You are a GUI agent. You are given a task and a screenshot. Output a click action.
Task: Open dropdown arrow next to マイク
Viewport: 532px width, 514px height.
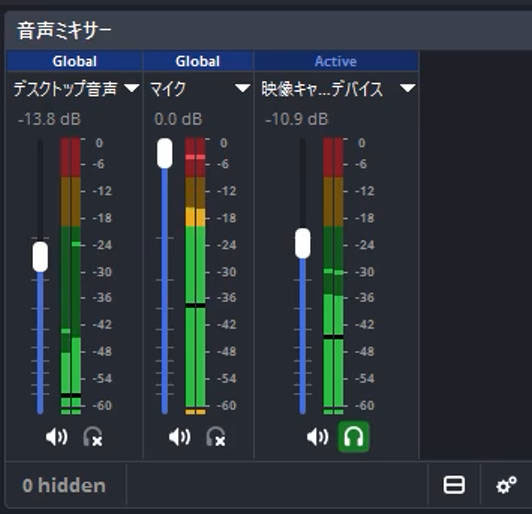tap(243, 88)
